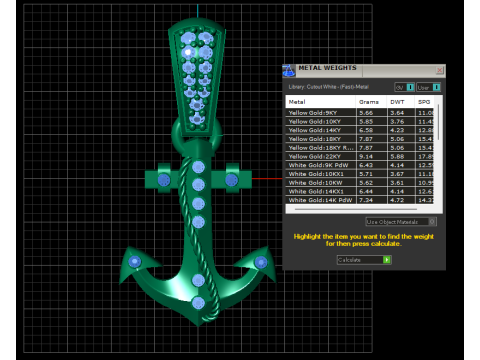This screenshot has height=360, width=480.
Task: Select the Yellow Gold:18KY R... row
Action: pyautogui.click(x=360, y=148)
